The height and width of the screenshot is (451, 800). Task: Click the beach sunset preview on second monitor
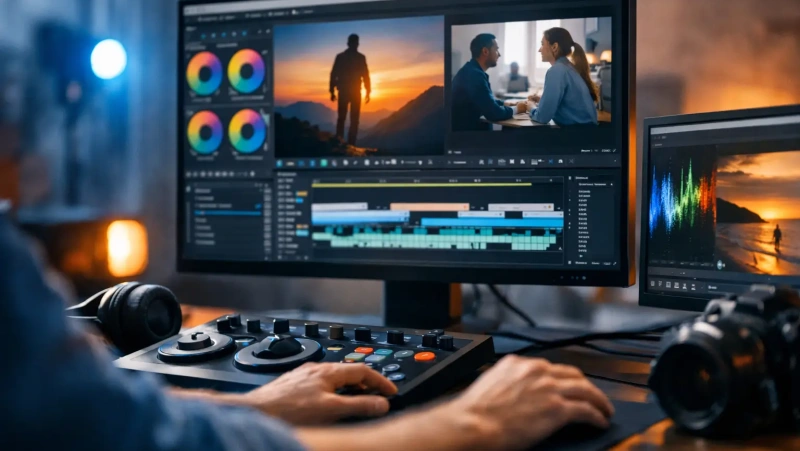pyautogui.click(x=758, y=213)
